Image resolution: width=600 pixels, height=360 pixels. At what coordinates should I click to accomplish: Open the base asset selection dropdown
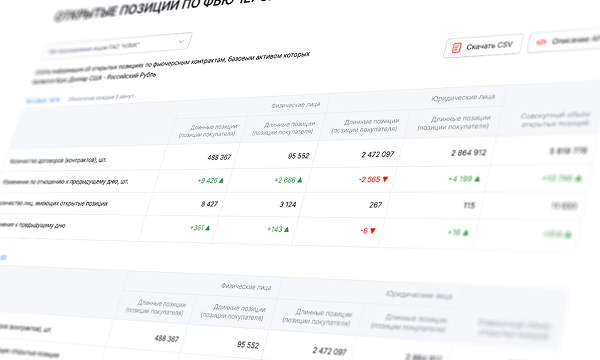click(116, 46)
